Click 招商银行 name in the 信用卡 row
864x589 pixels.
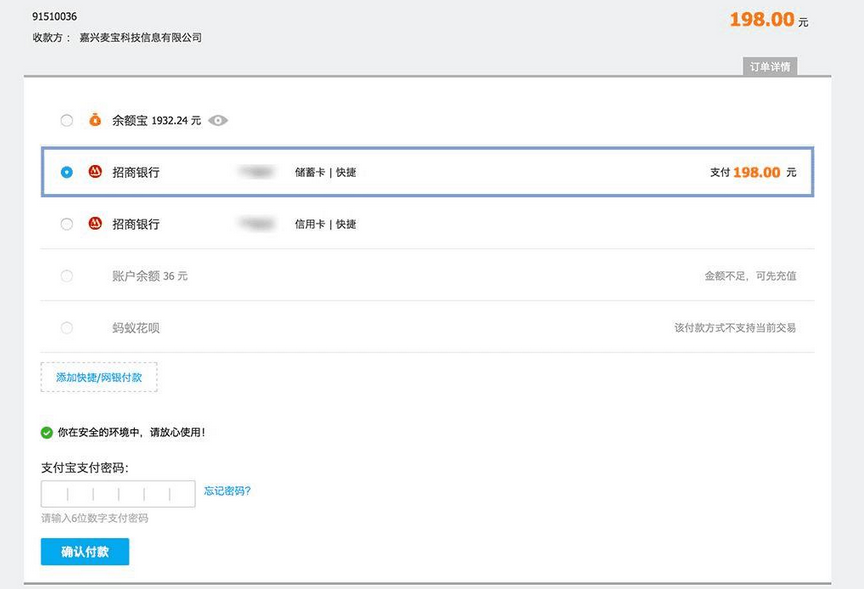[136, 224]
